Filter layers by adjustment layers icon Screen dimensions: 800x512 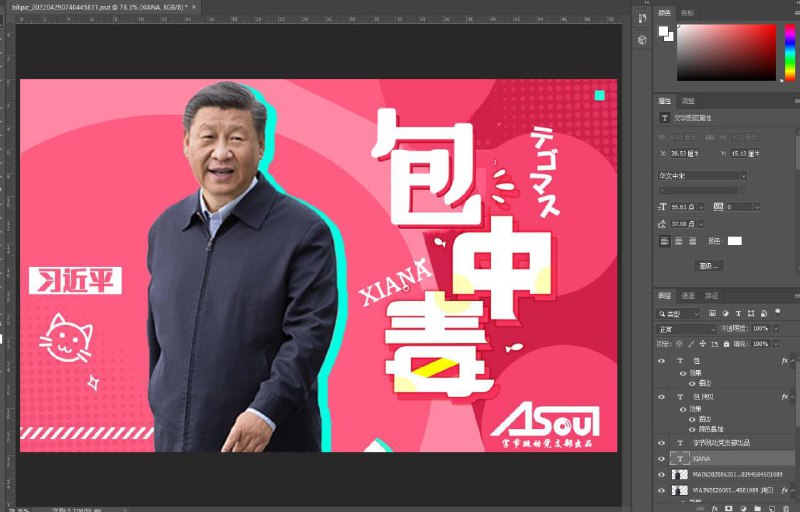(x=726, y=313)
